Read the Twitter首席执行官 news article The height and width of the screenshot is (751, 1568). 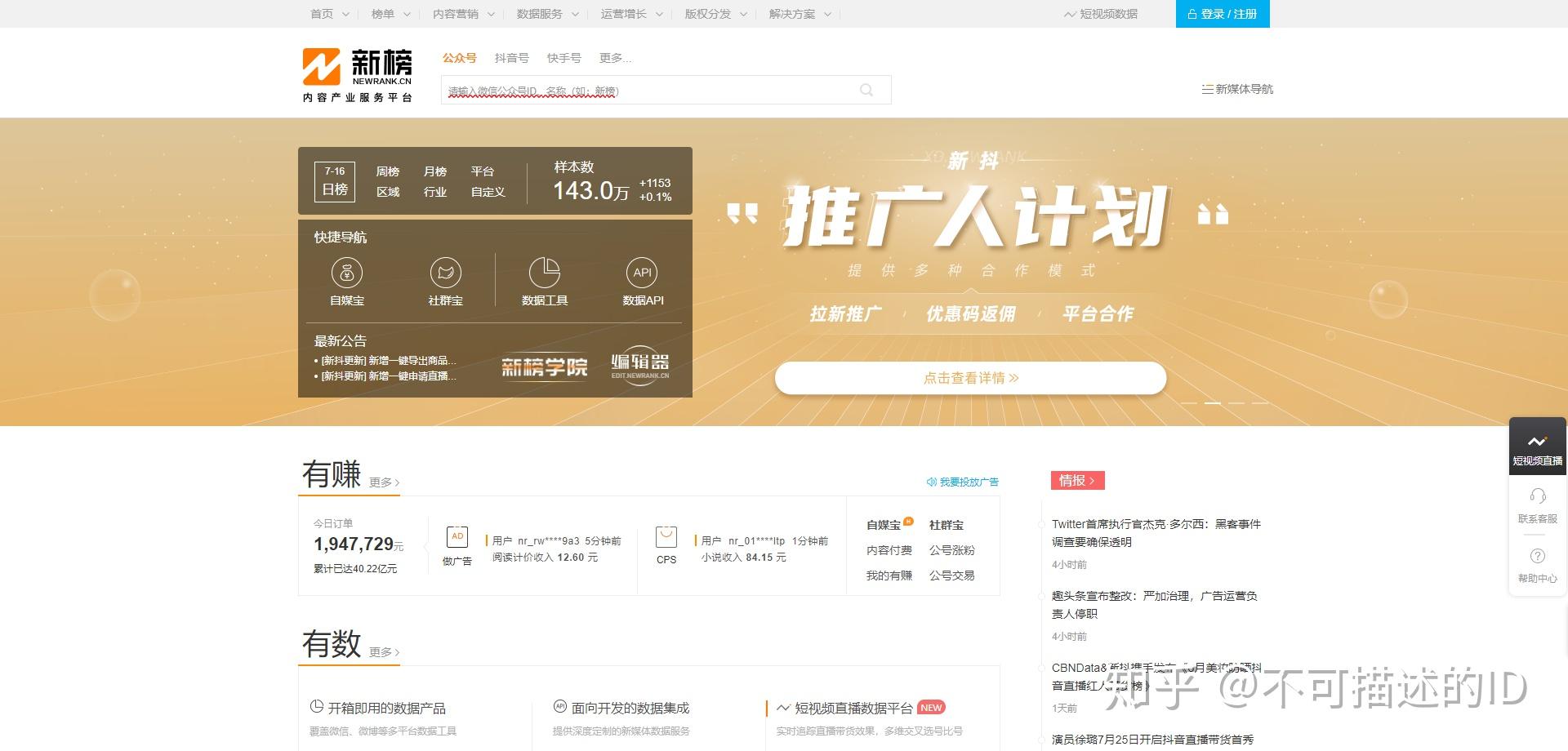1156,533
